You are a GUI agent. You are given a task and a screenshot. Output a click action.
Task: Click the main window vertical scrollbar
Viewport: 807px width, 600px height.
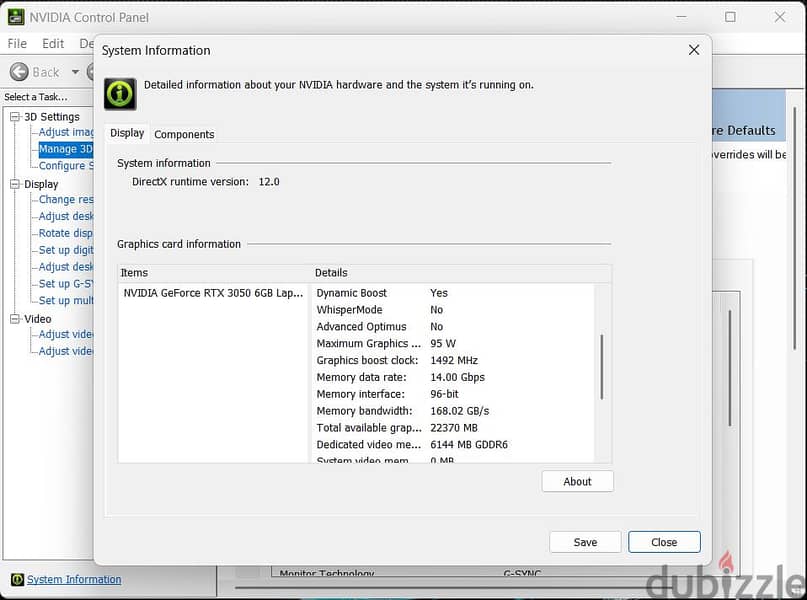pos(795,228)
